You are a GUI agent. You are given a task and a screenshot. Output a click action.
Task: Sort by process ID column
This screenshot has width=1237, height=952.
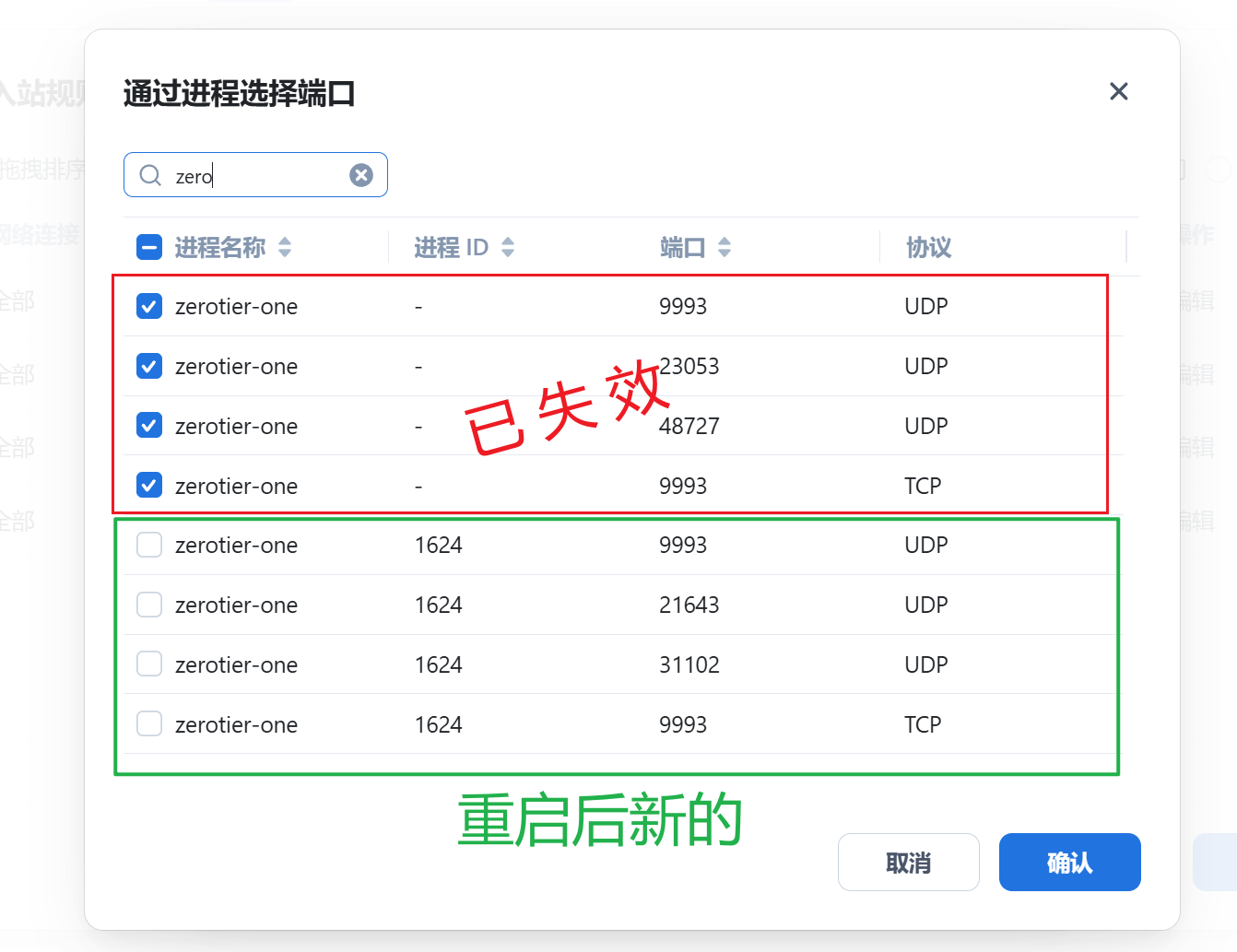[x=508, y=247]
